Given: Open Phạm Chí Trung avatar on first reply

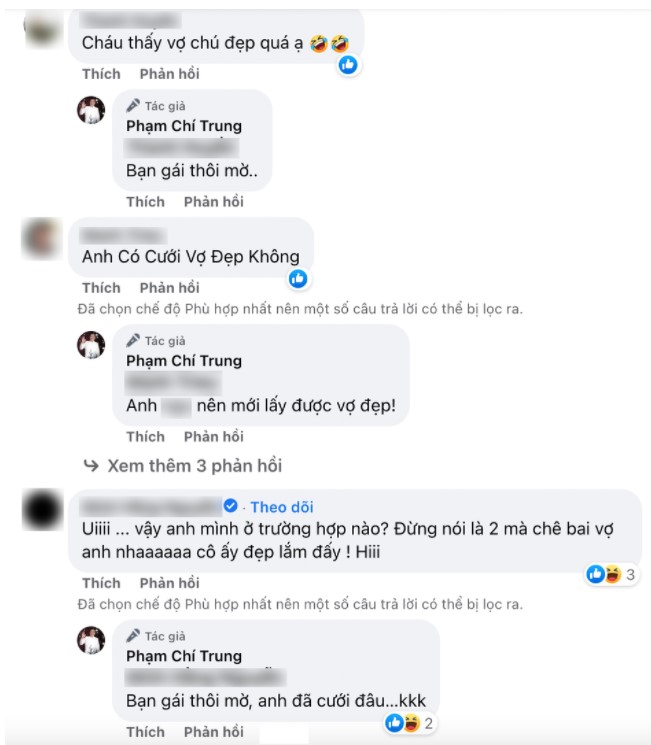Looking at the screenshot, I should click(91, 110).
